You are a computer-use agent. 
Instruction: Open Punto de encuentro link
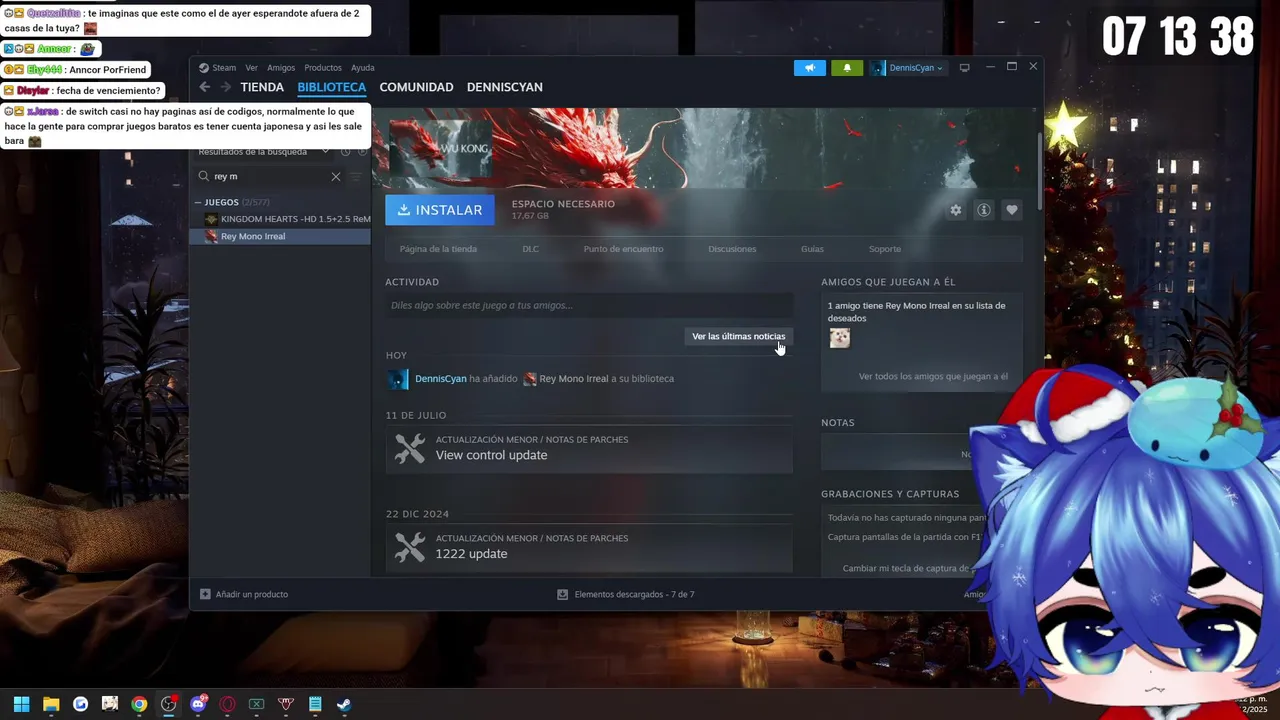pyautogui.click(x=623, y=249)
